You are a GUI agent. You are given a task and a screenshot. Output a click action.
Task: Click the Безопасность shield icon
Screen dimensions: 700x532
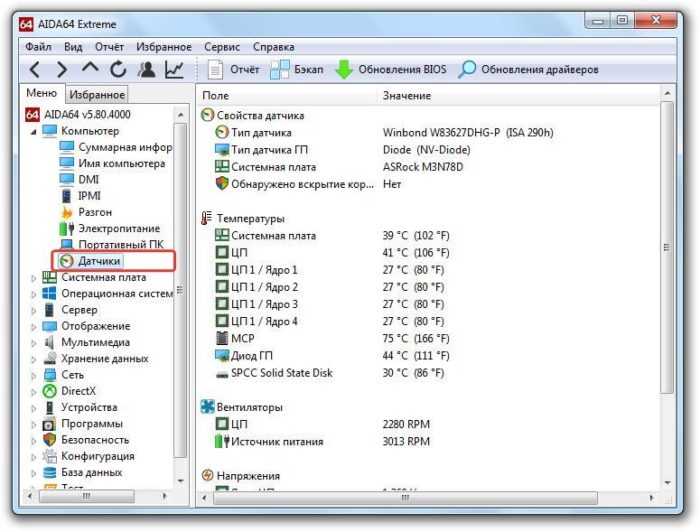[x=50, y=440]
